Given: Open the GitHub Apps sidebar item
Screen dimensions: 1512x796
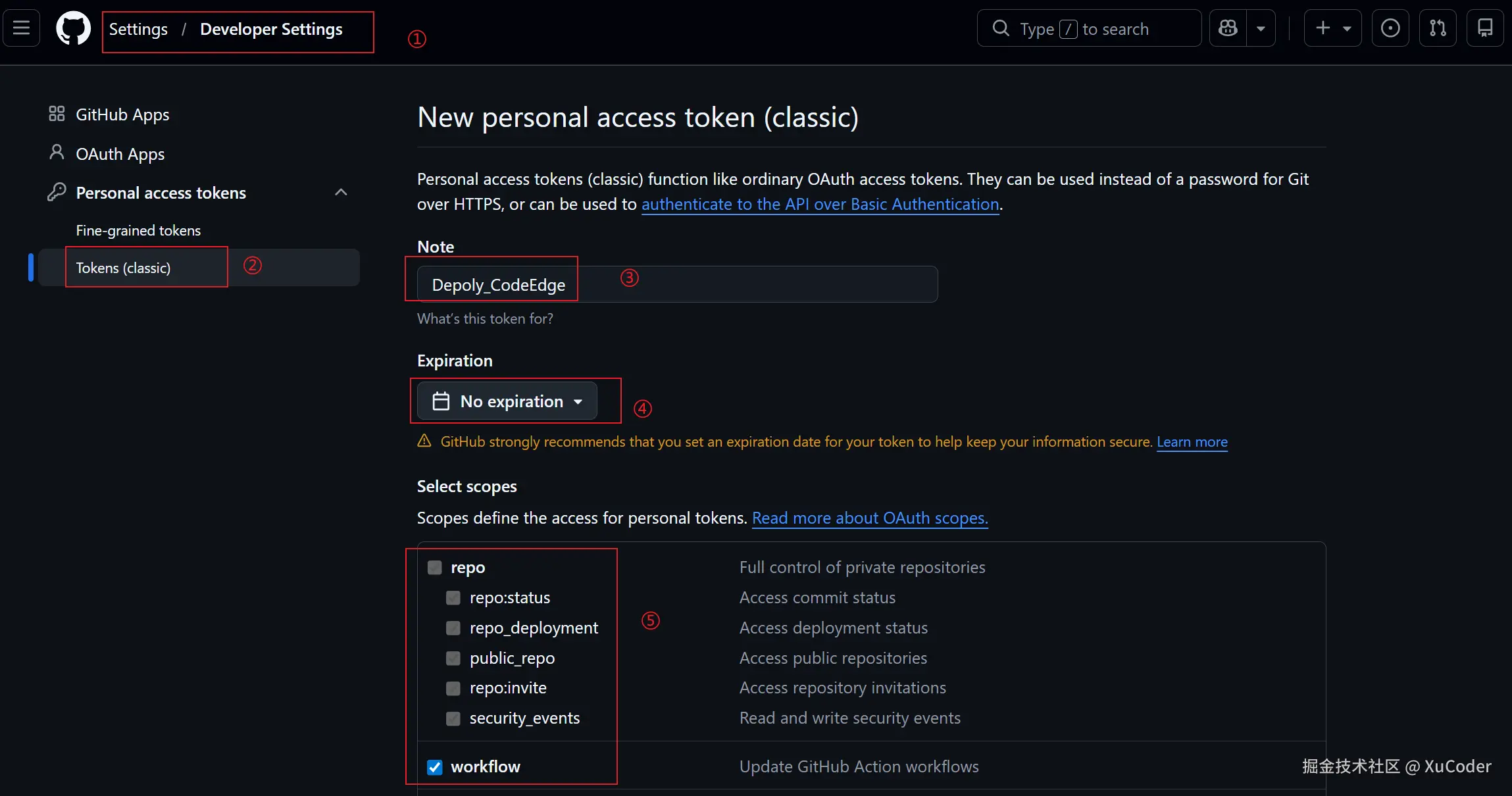Looking at the screenshot, I should [x=122, y=115].
